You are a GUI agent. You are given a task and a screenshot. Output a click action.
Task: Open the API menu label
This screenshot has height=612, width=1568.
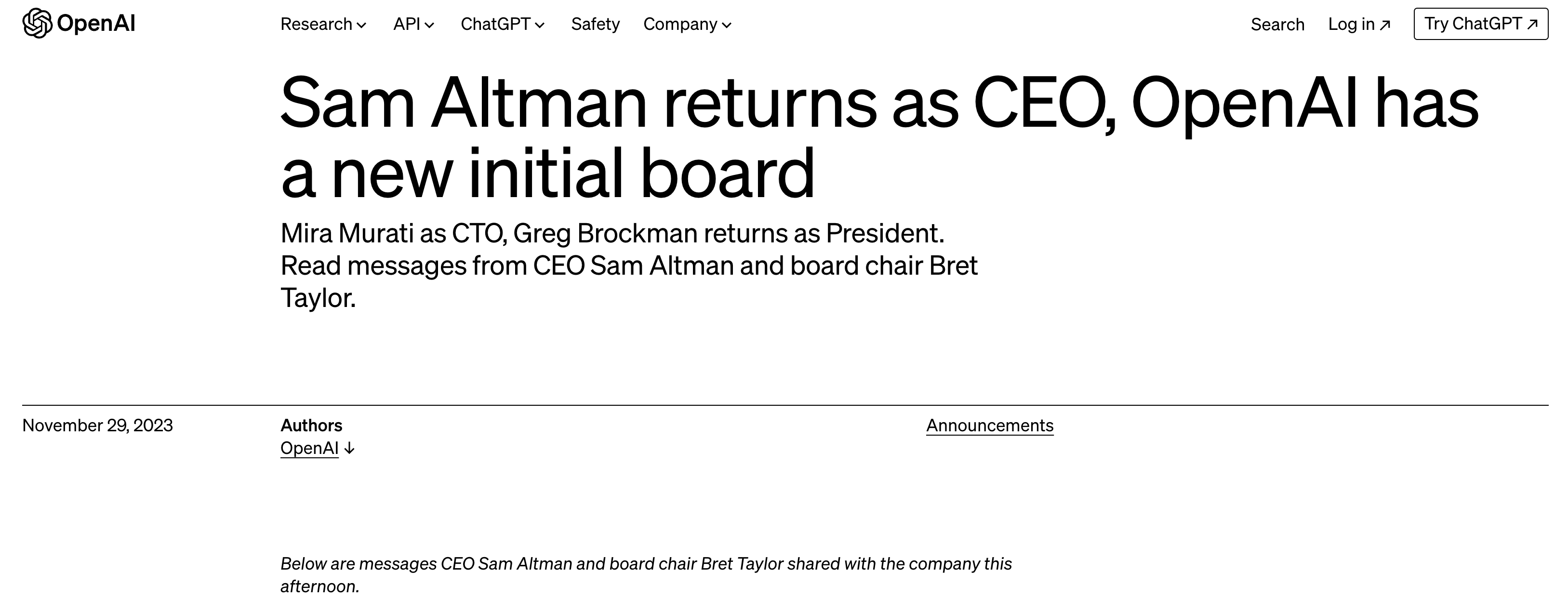[407, 25]
